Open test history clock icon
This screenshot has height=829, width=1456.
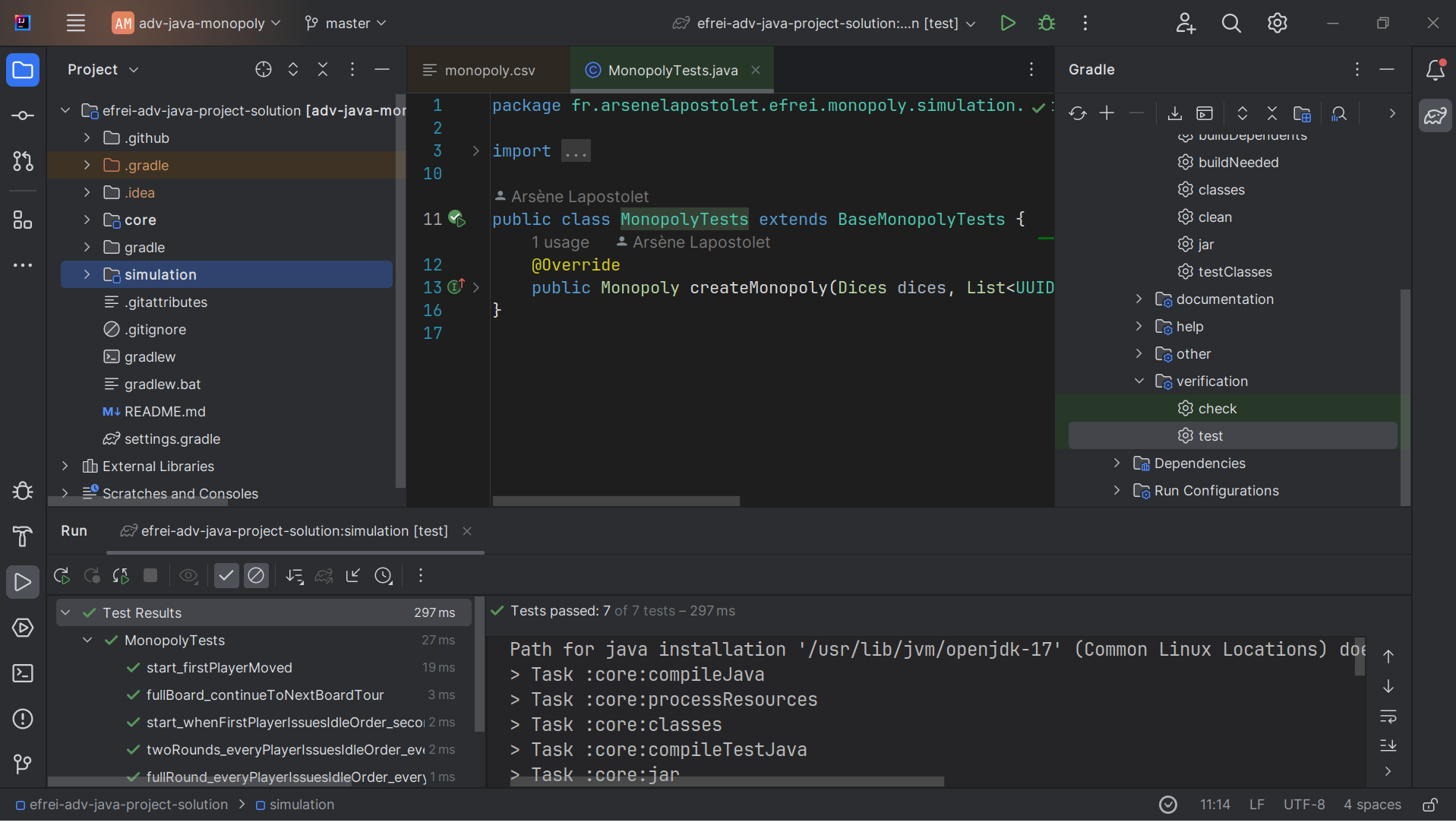(x=384, y=575)
